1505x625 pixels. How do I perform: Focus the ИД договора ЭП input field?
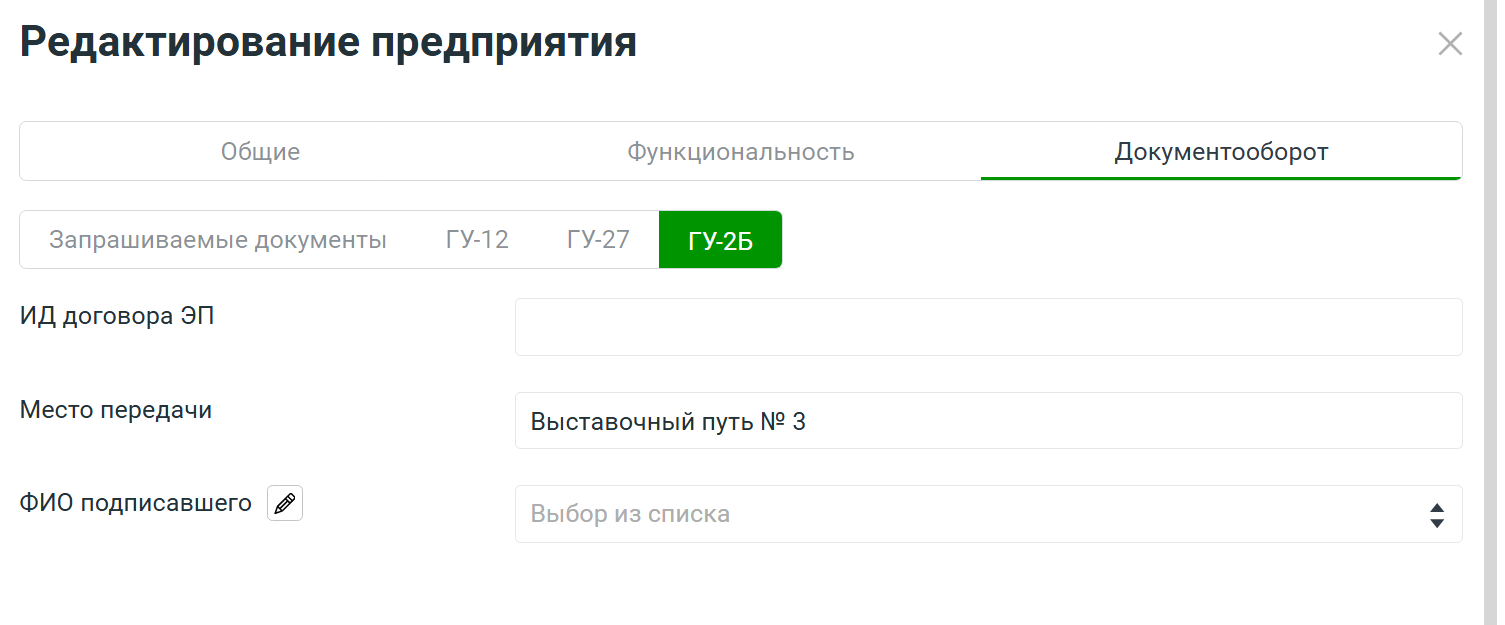[988, 327]
